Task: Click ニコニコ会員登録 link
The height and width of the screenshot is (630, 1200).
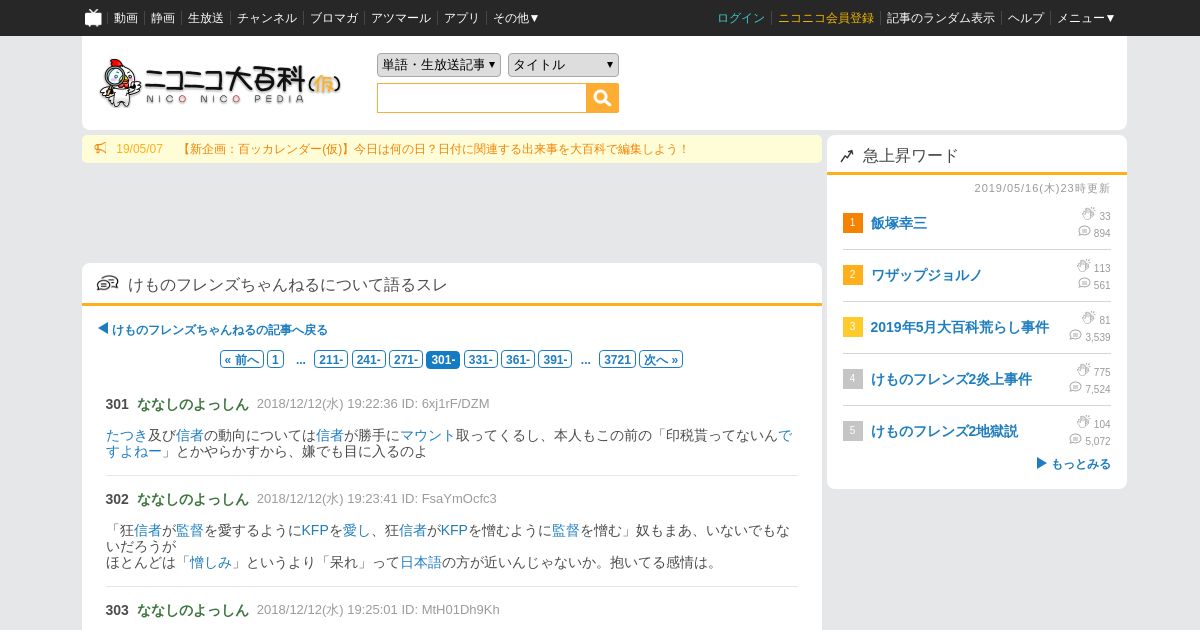Action: click(x=826, y=18)
